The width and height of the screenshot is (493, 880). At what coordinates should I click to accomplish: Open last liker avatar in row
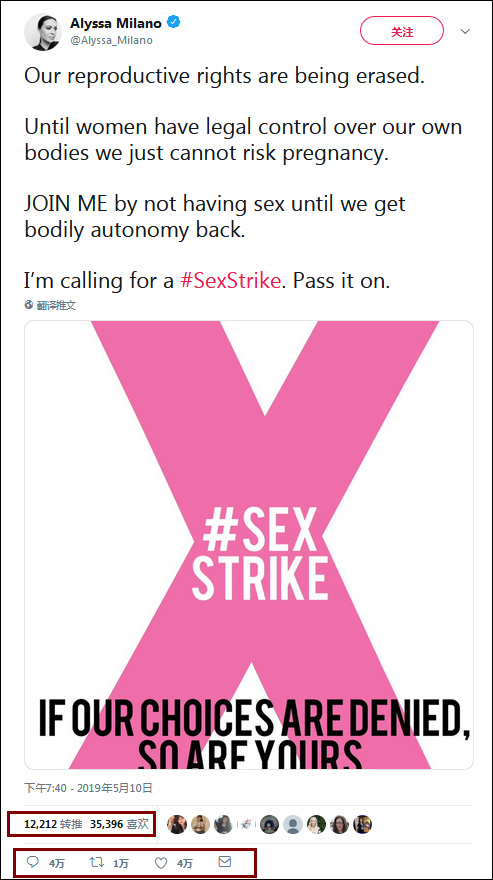(x=362, y=824)
